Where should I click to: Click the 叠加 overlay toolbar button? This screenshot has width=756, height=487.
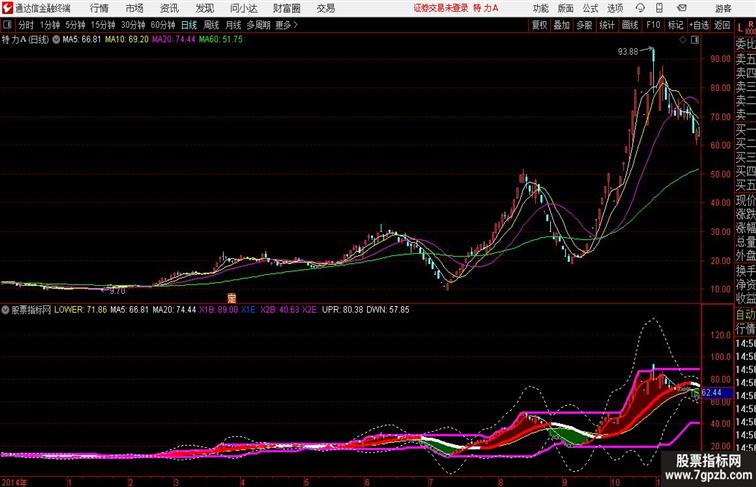pyautogui.click(x=562, y=25)
